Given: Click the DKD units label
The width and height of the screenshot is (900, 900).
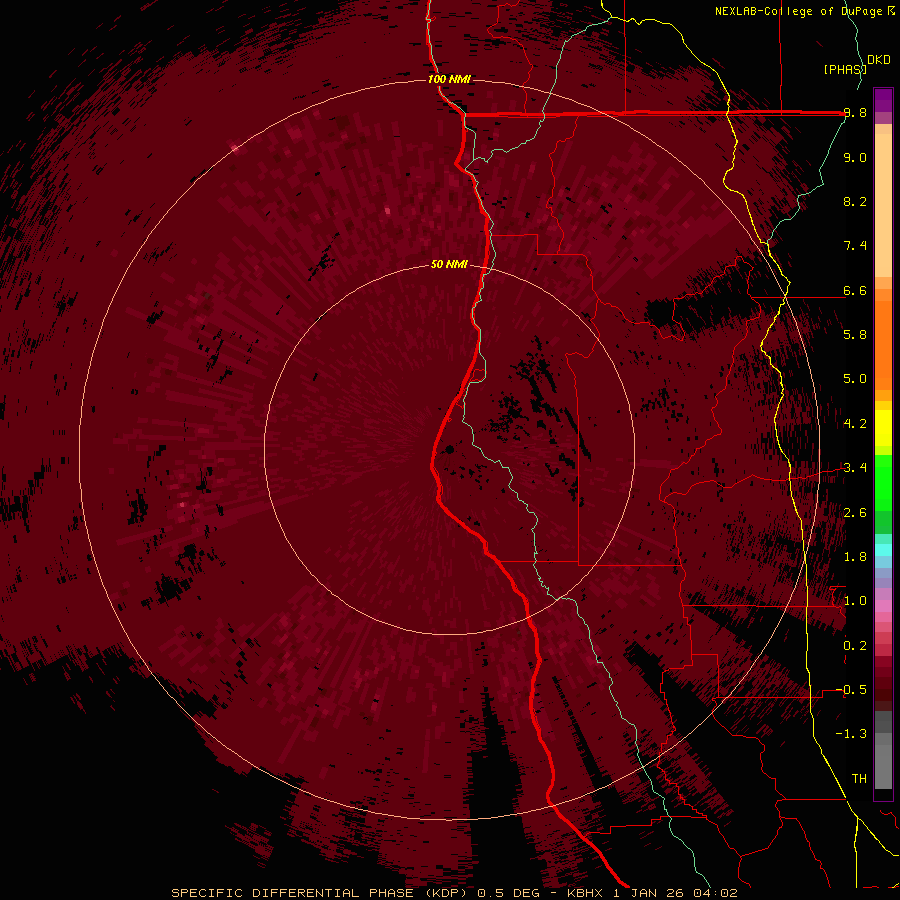Looking at the screenshot, I should tap(879, 59).
